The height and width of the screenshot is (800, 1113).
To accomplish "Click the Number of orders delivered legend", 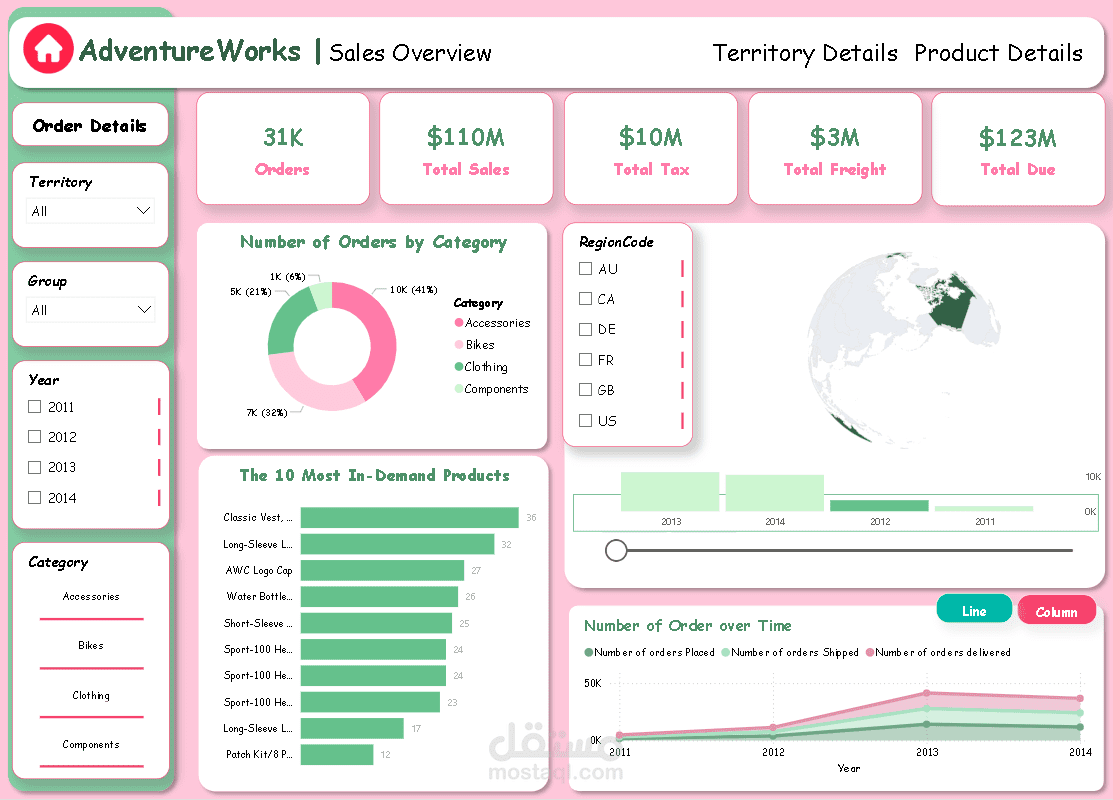I will tap(938, 652).
